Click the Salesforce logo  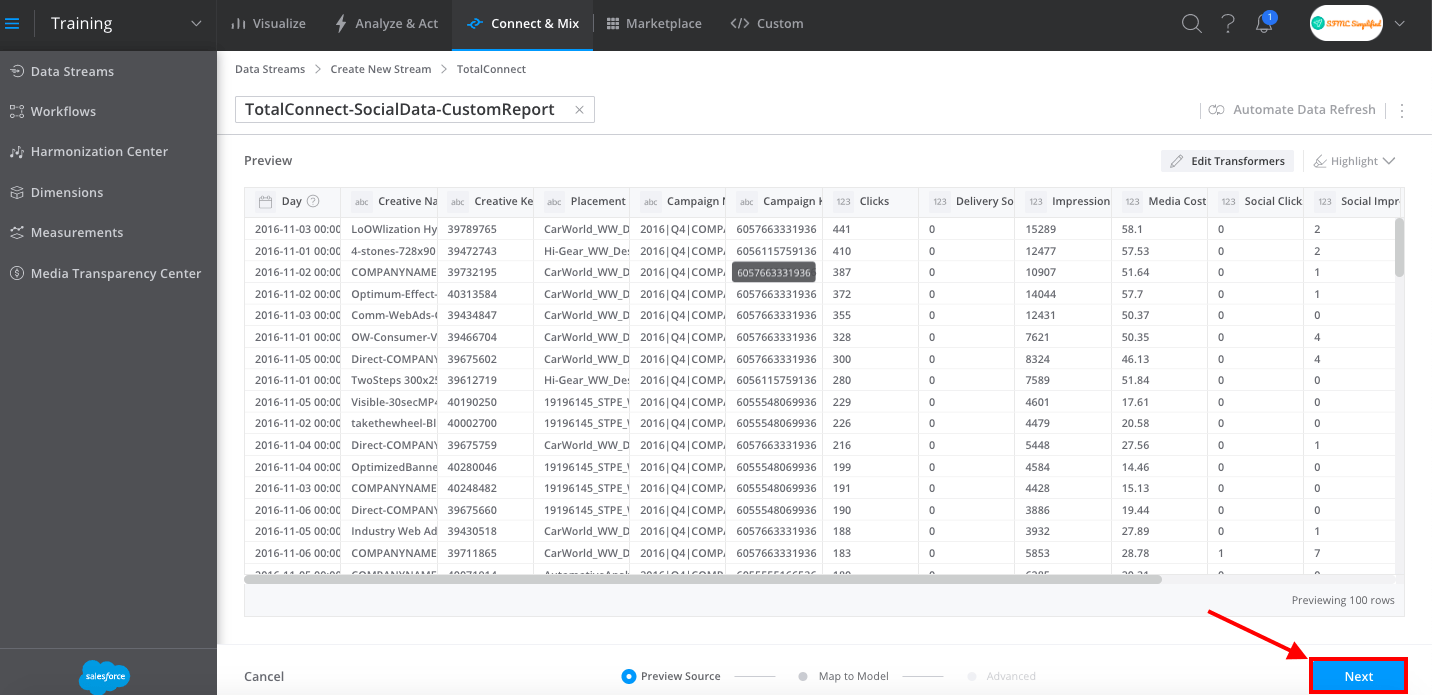tap(104, 676)
